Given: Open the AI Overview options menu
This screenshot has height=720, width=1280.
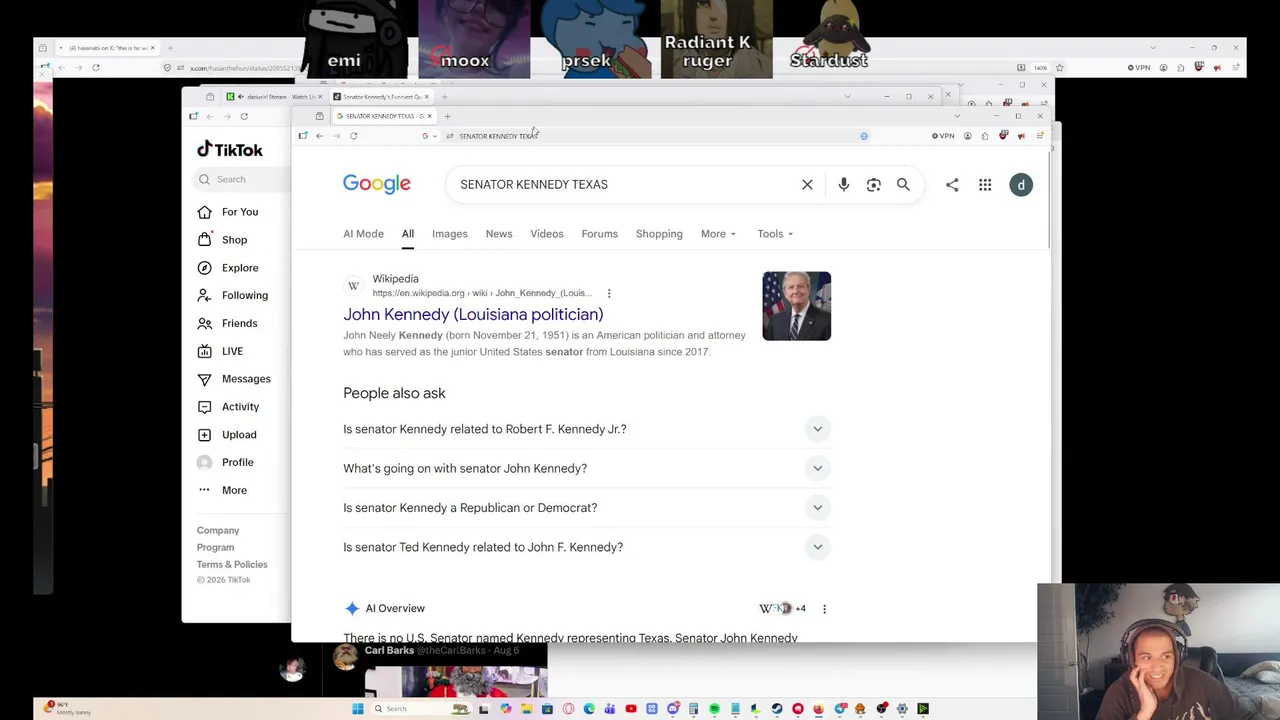Looking at the screenshot, I should [824, 608].
